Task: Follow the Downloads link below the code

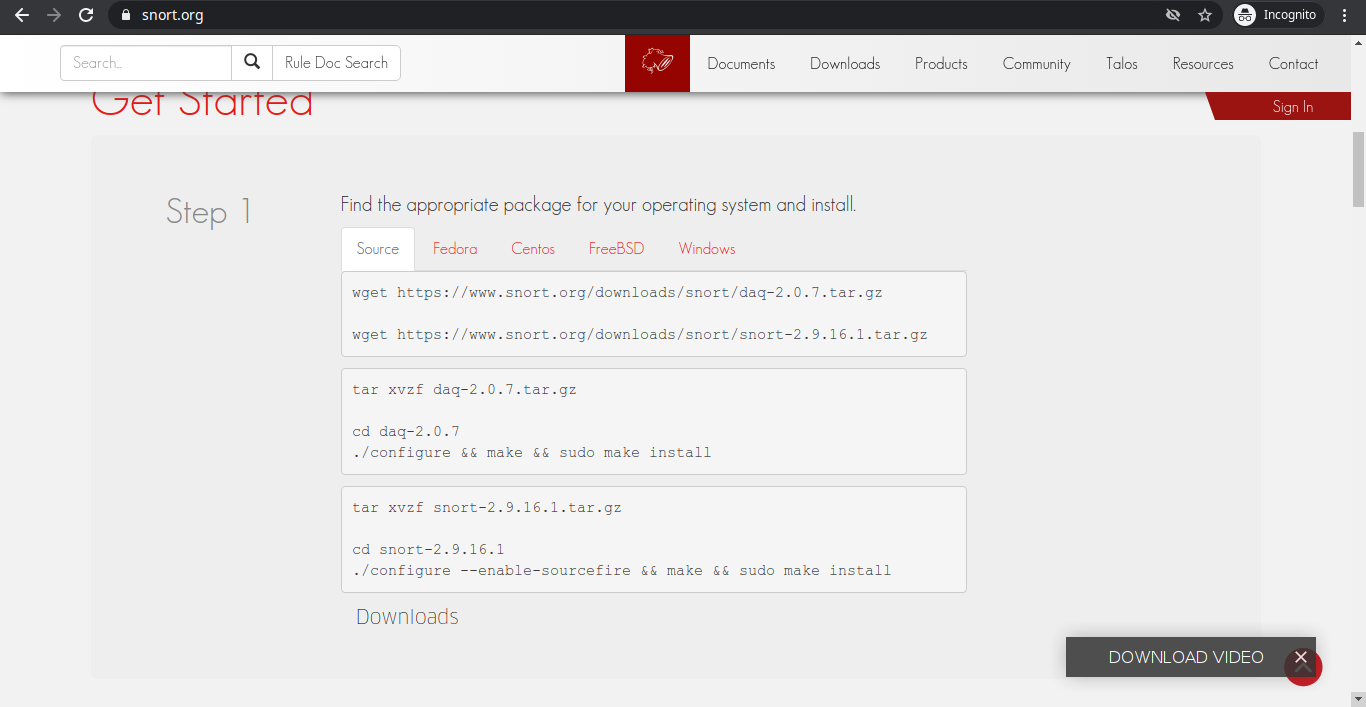Action: pos(407,617)
